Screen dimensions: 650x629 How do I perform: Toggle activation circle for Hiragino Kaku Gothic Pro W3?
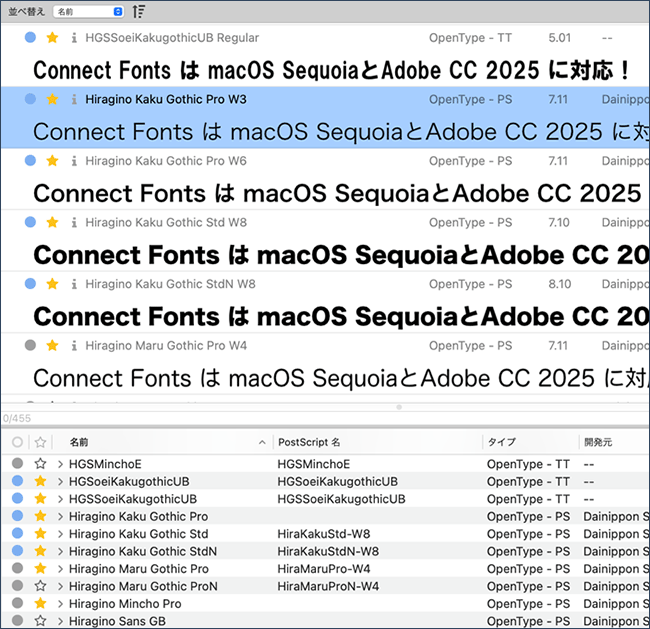[x=30, y=99]
